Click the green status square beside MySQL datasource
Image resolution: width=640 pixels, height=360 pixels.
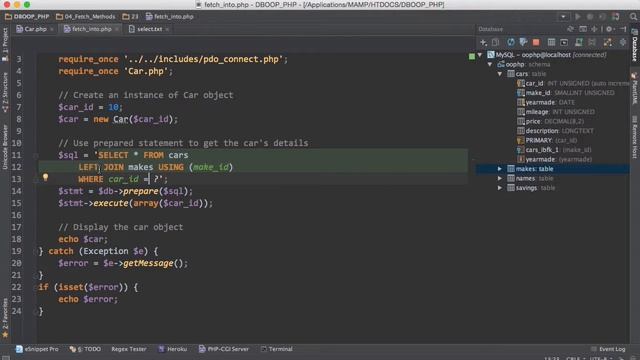tap(472, 56)
